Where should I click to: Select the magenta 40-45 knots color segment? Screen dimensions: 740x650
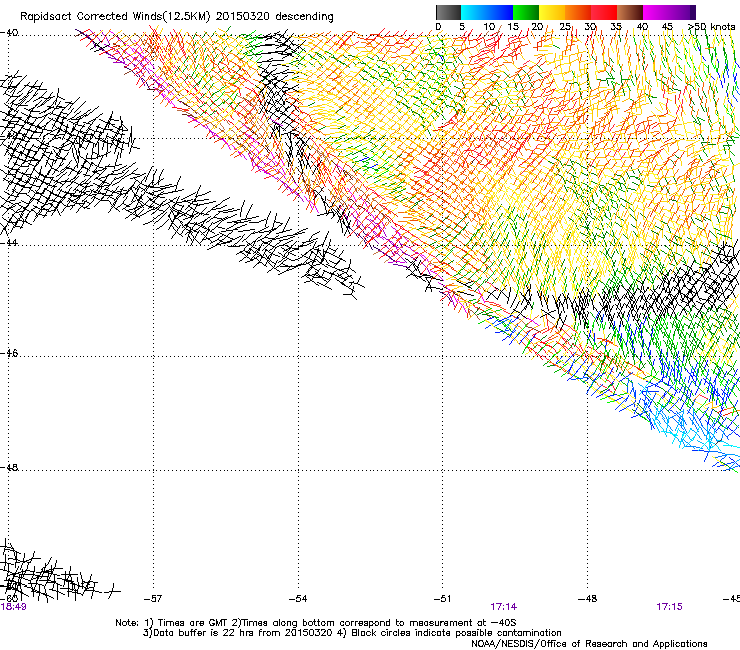click(x=656, y=12)
